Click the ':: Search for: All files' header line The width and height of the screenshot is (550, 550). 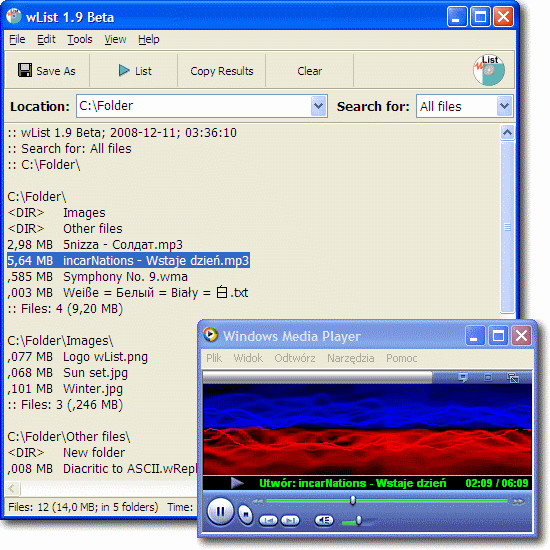(69, 148)
